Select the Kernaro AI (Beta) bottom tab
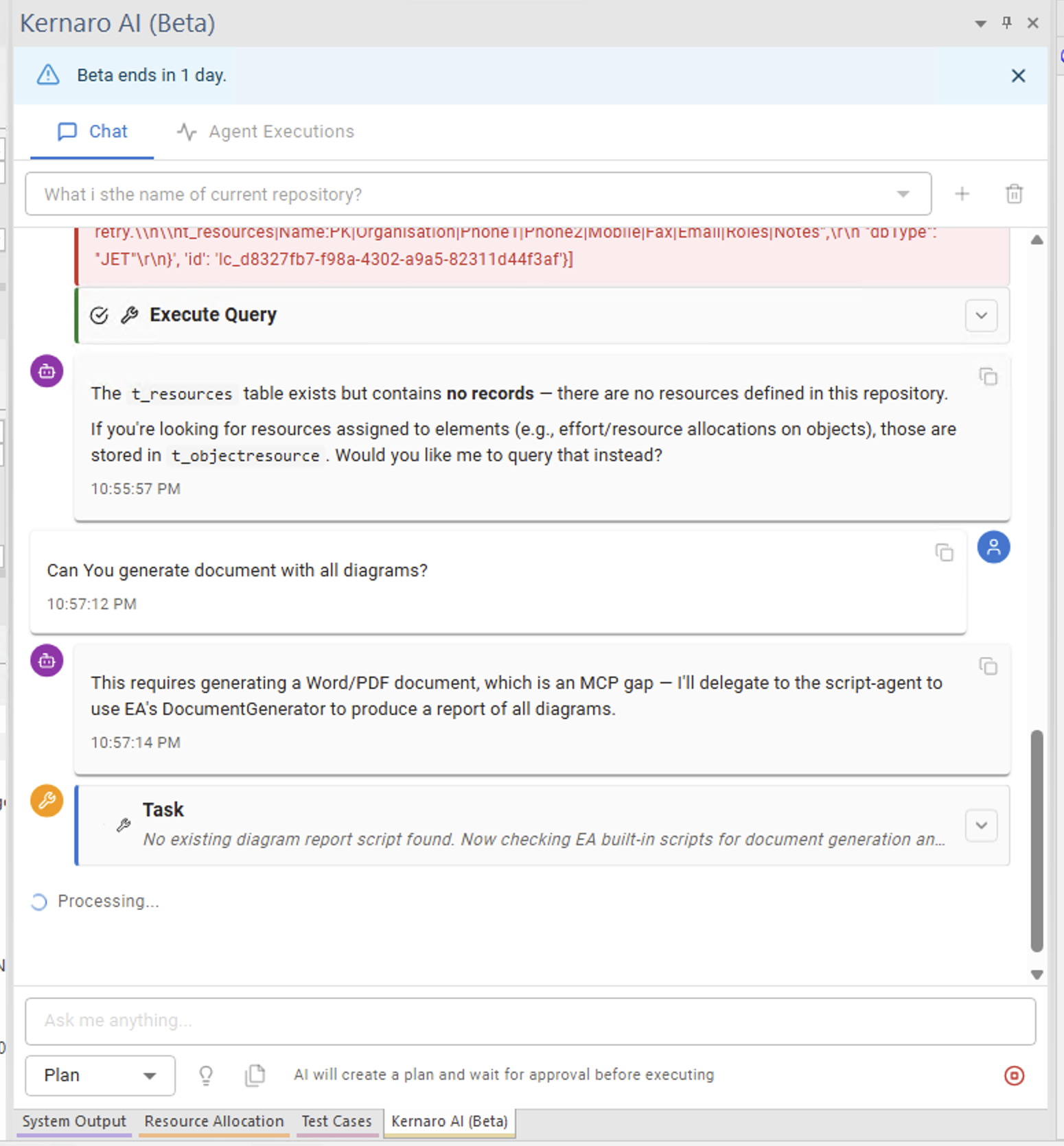Viewport: 1064px width, 1146px height. (x=450, y=1121)
